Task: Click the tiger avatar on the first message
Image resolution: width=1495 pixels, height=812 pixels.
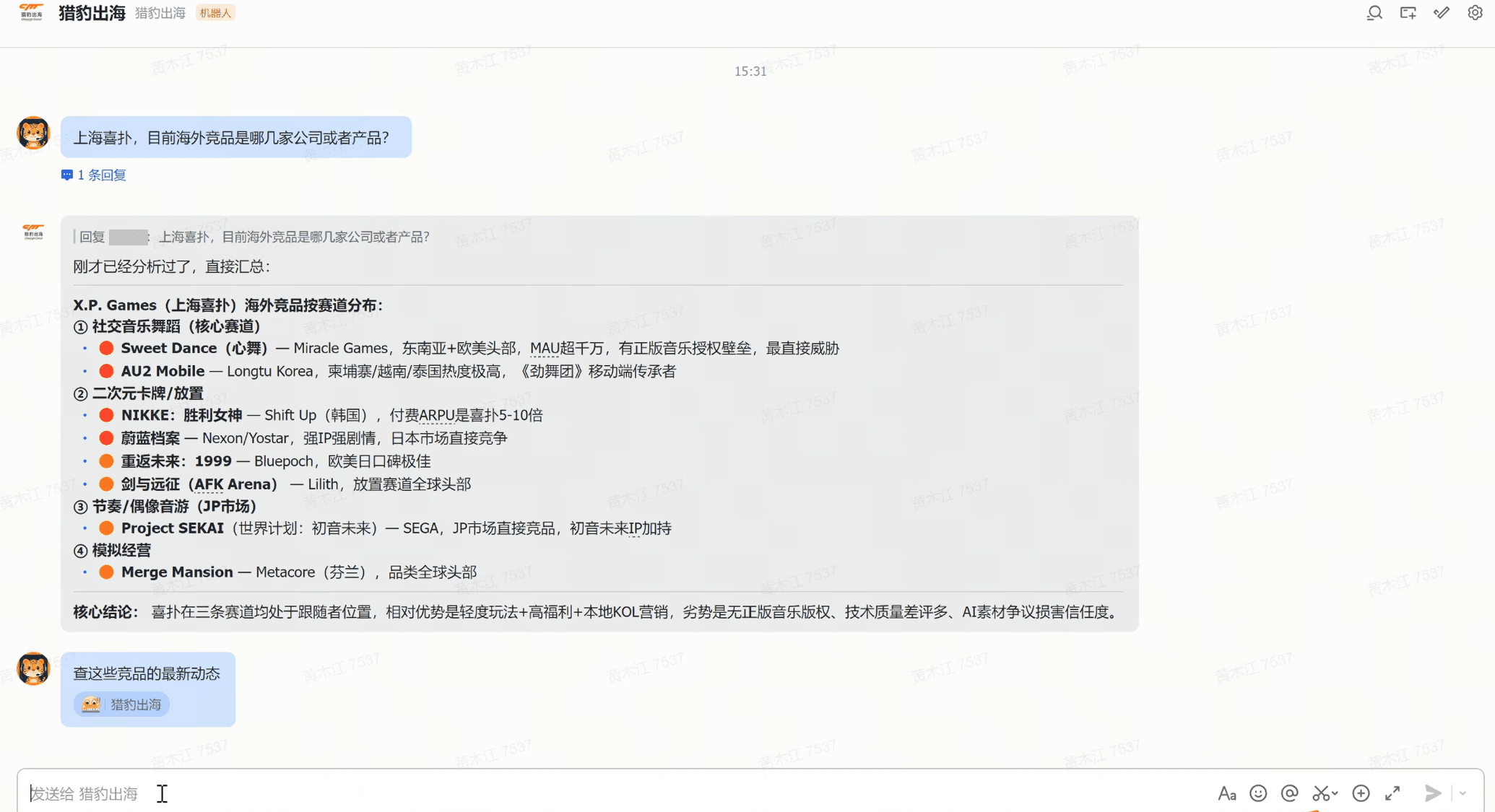Action: 33,133
